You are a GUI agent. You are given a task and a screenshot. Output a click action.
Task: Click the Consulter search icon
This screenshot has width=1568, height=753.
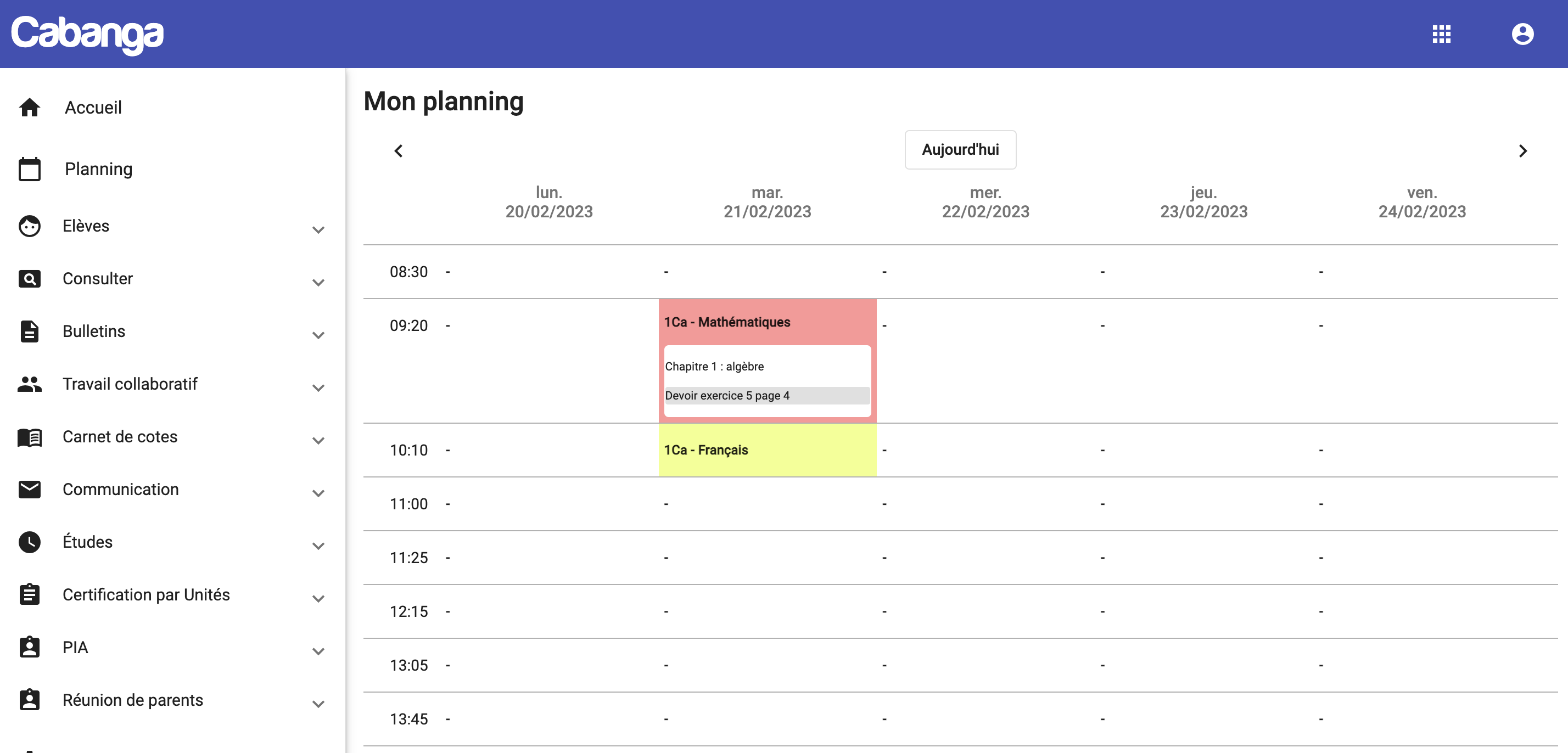tap(29, 279)
